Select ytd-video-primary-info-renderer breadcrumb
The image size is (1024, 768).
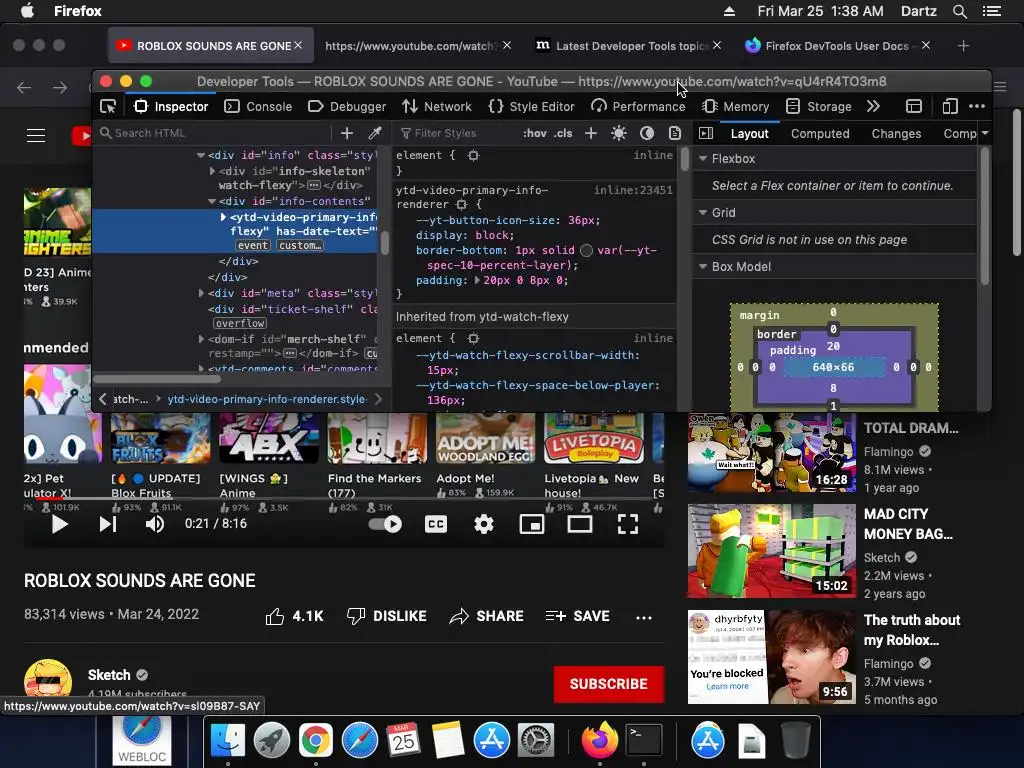click(267, 399)
